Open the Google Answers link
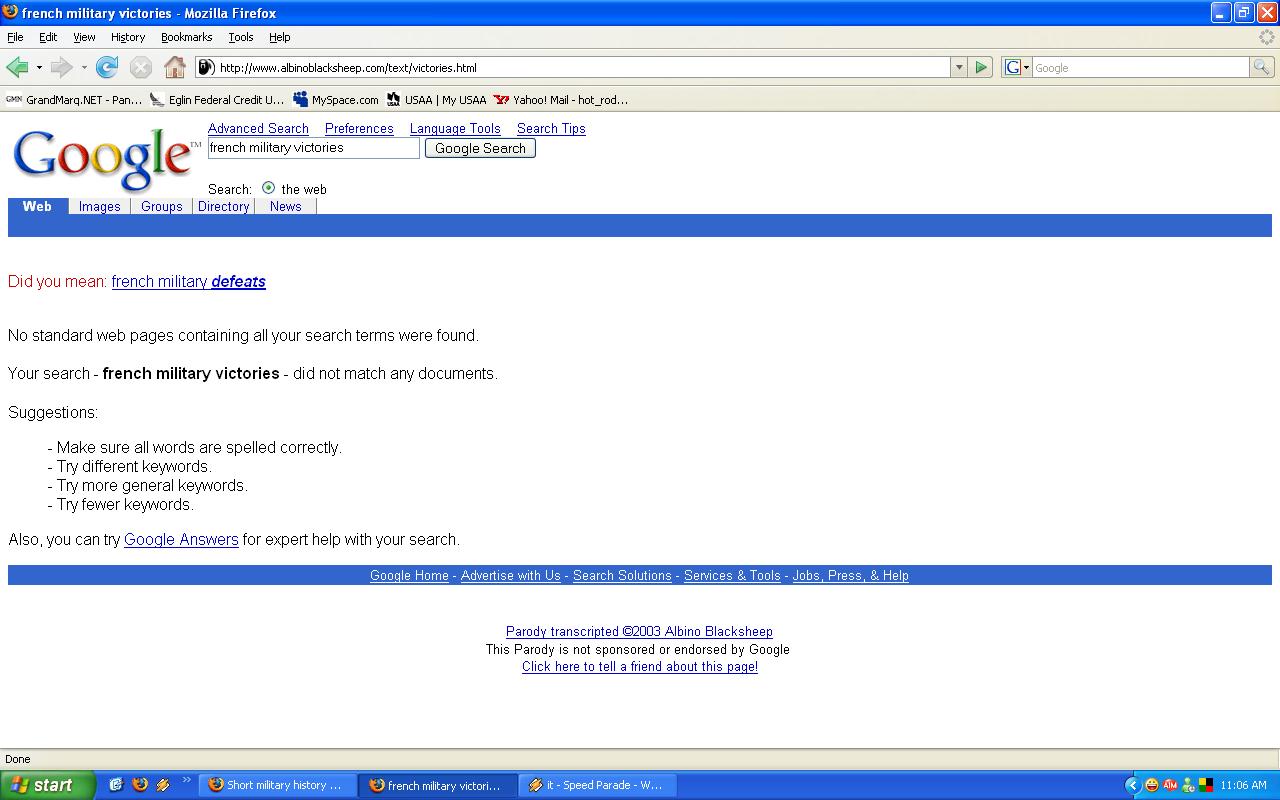 click(x=181, y=539)
